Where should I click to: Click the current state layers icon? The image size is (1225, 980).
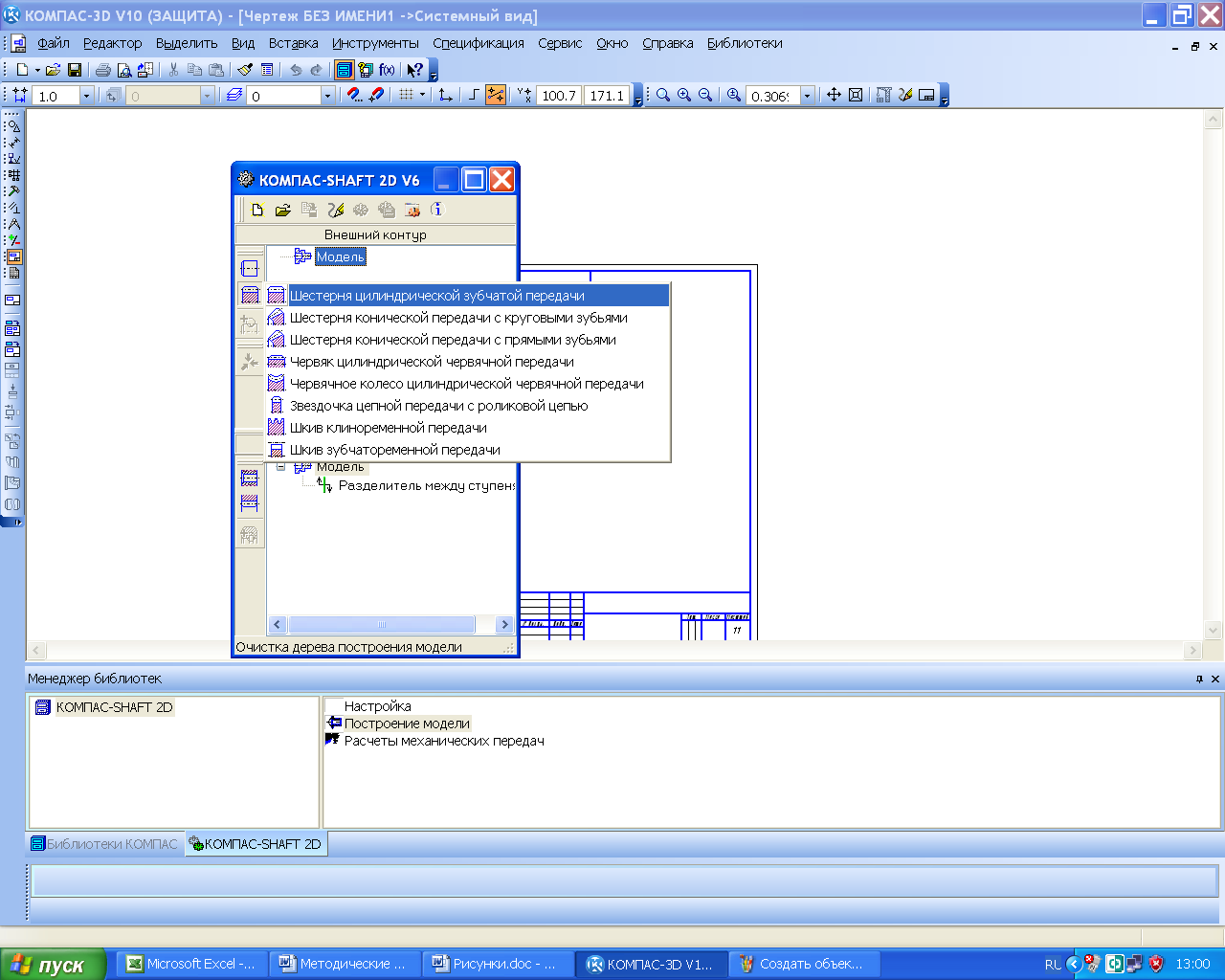(234, 96)
